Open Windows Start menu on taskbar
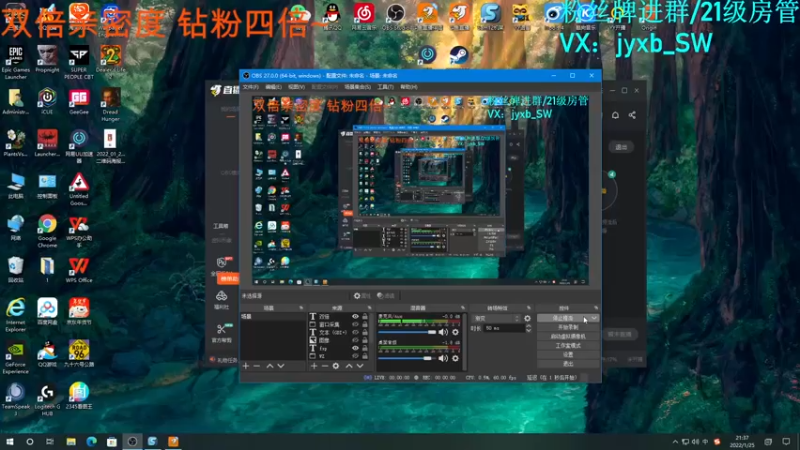This screenshot has width=800, height=450. [10, 441]
